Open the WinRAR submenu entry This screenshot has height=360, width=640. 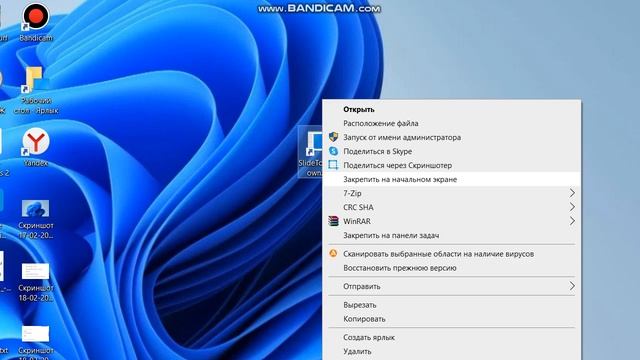point(451,221)
